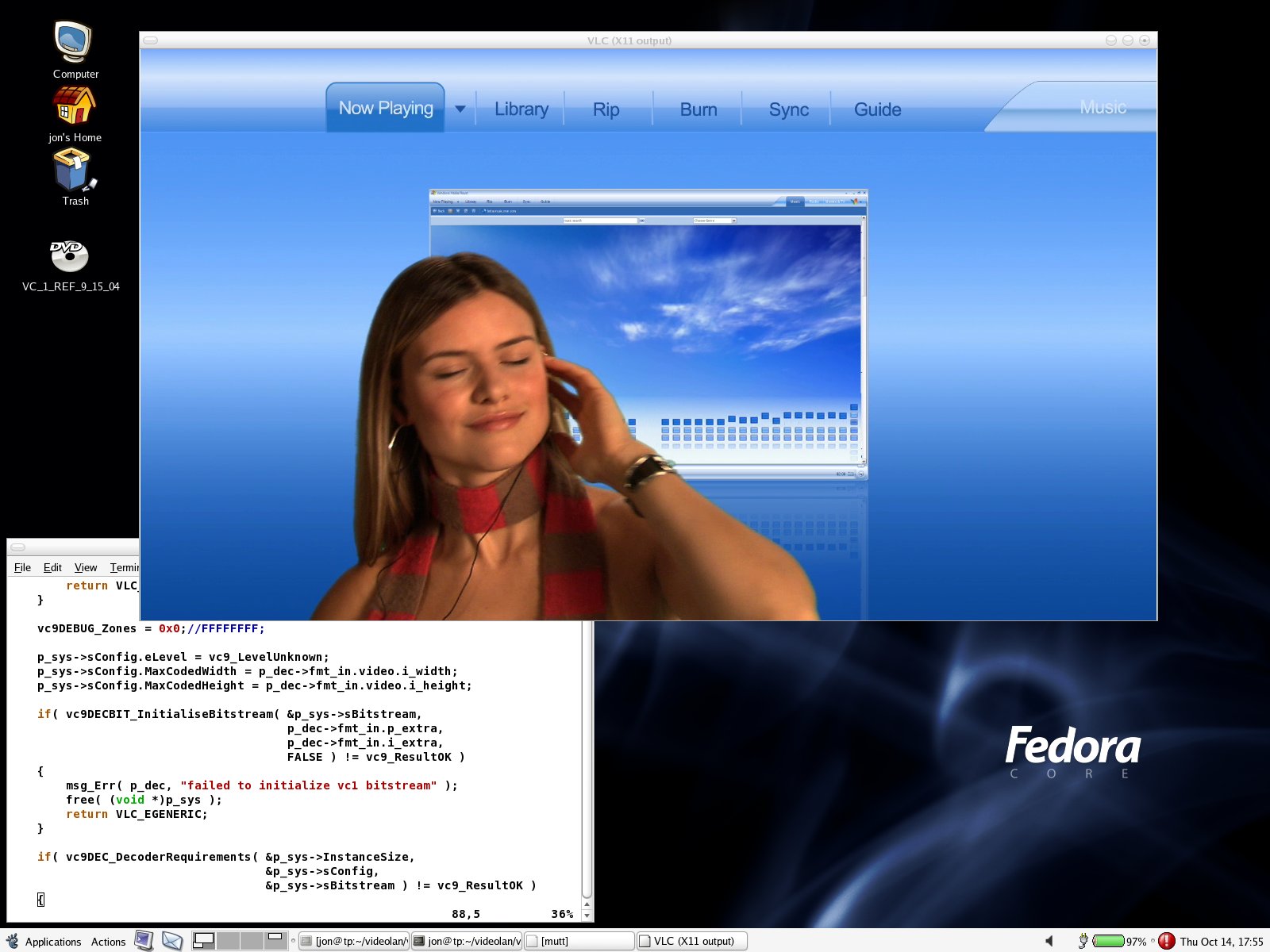Open the Edit menu in terminal window
Viewport: 1270px width, 952px height.
pos(52,567)
